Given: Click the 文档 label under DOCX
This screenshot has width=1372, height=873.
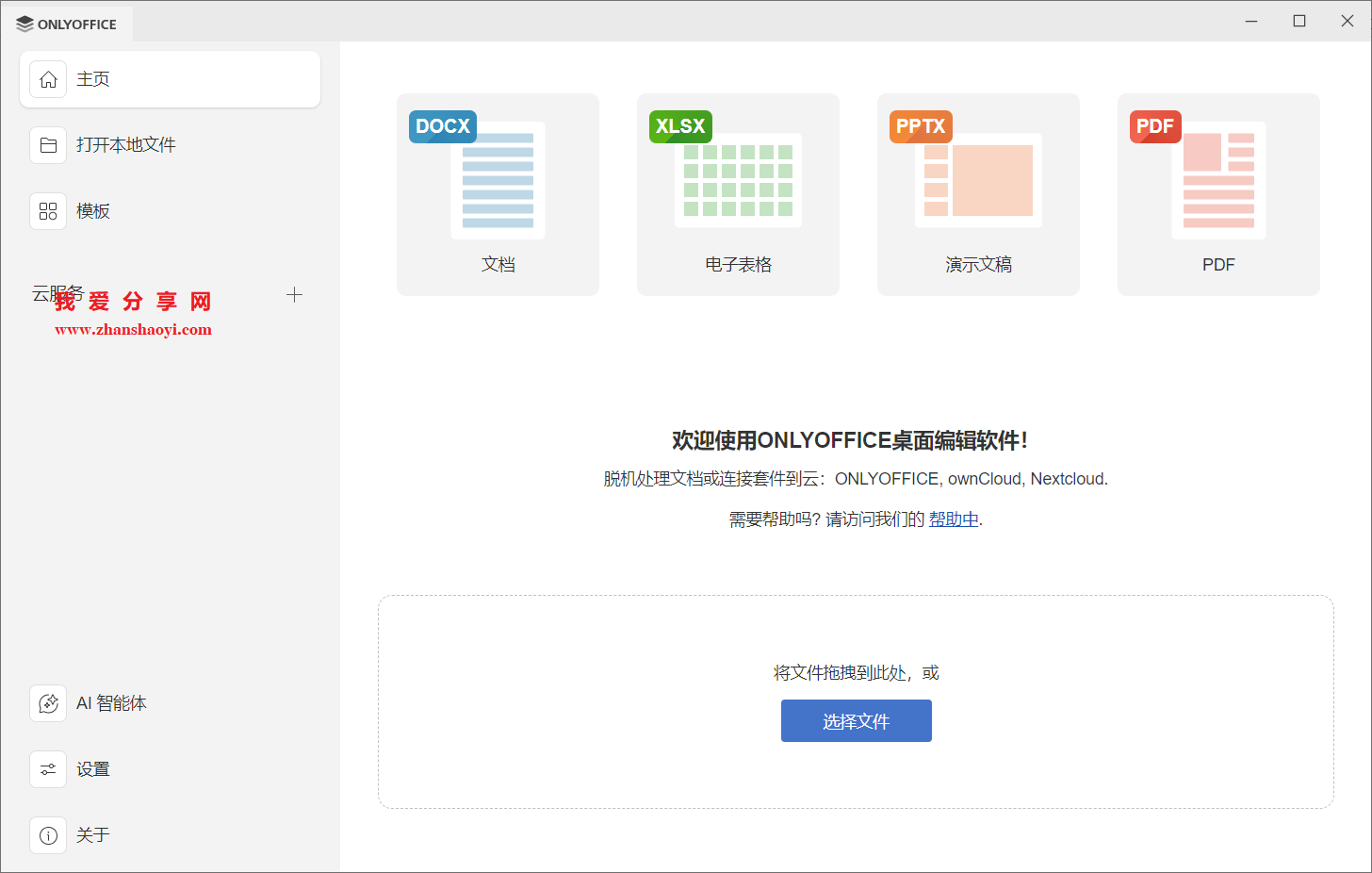Looking at the screenshot, I should click(498, 265).
